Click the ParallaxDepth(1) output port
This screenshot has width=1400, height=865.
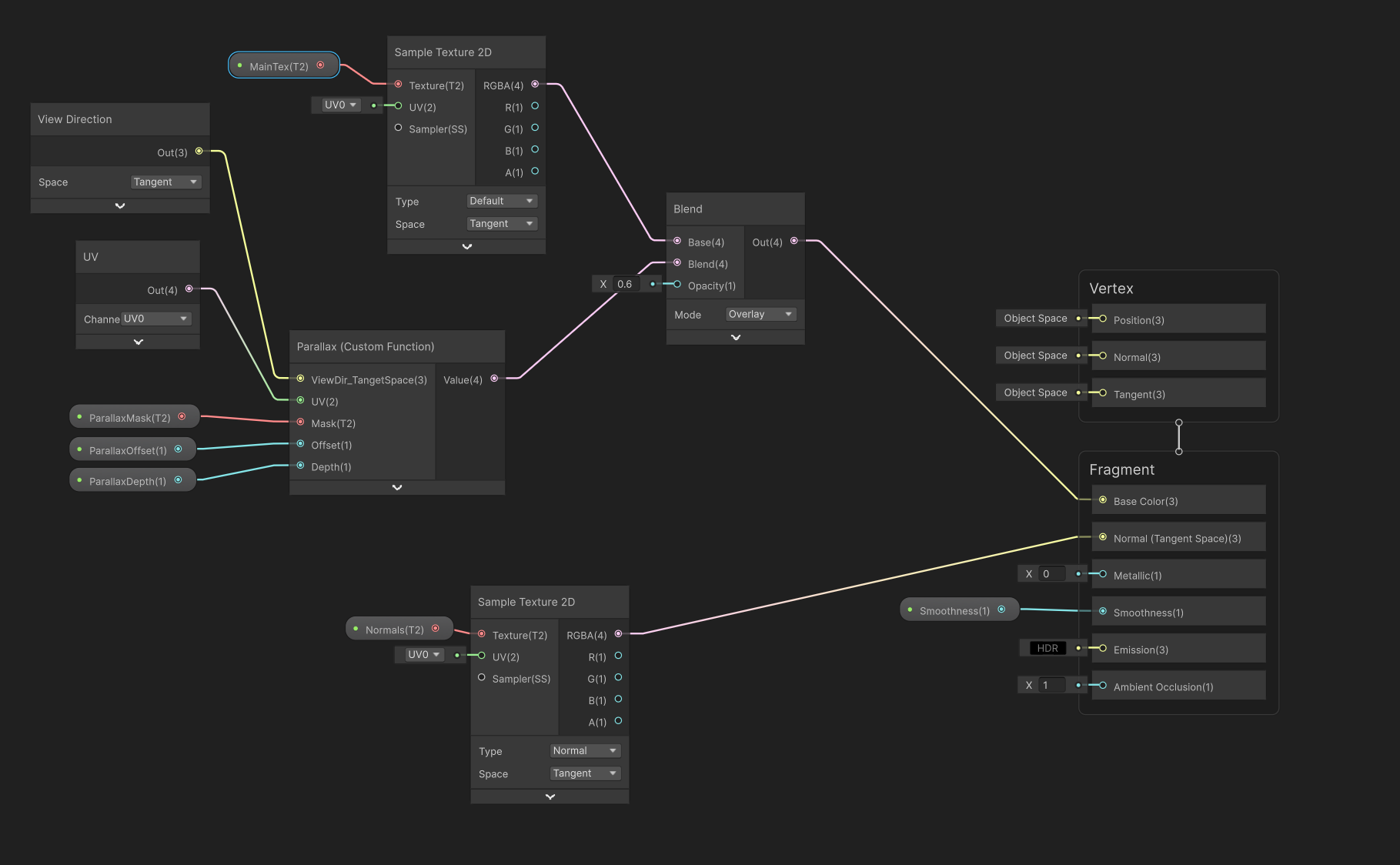point(179,480)
